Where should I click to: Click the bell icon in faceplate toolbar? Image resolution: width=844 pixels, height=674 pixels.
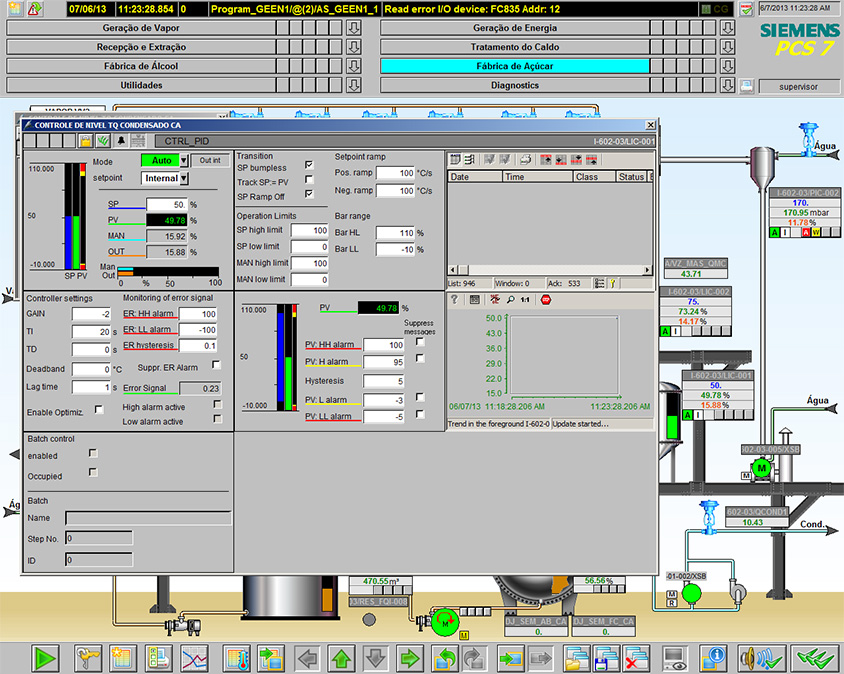coord(120,141)
